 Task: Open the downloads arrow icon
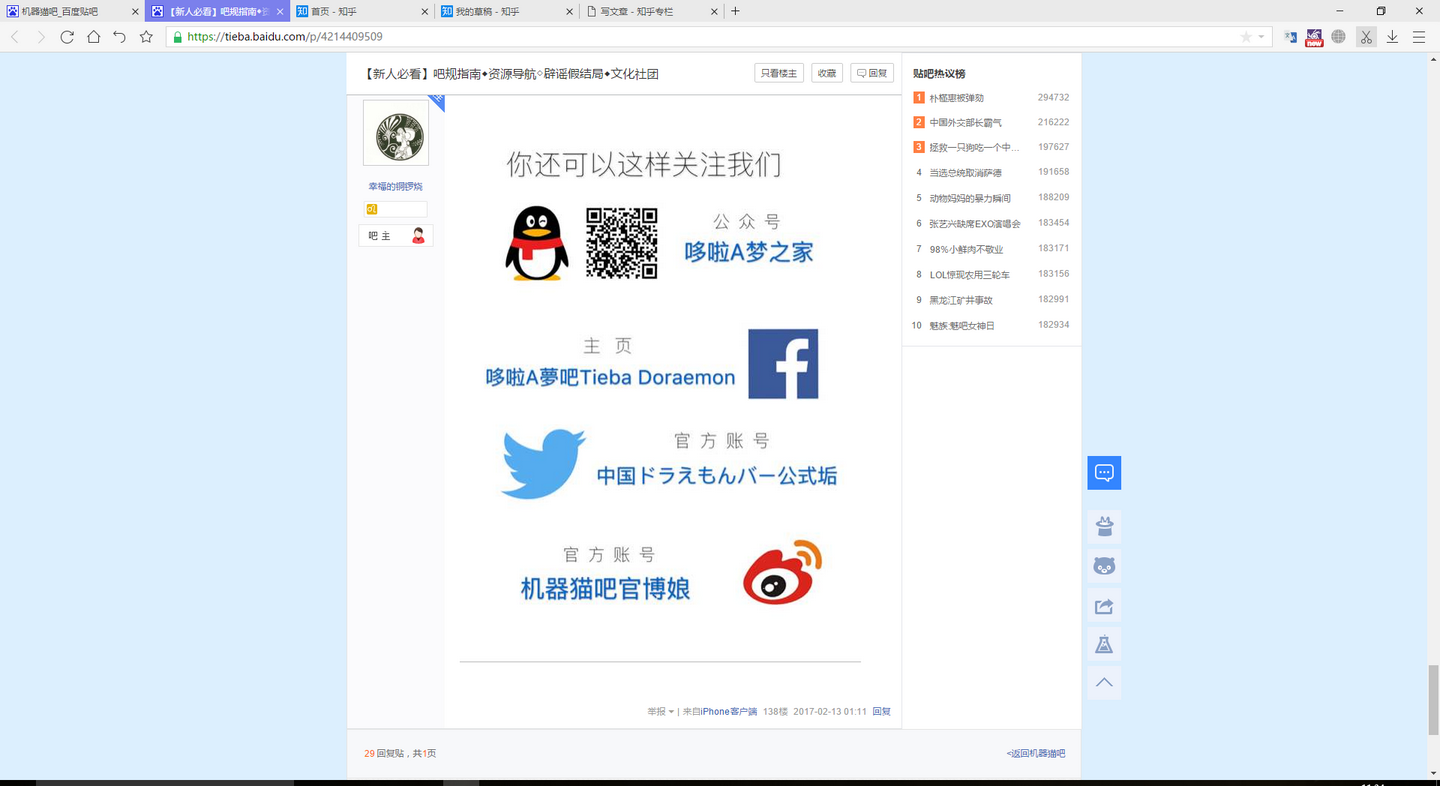(x=1392, y=37)
